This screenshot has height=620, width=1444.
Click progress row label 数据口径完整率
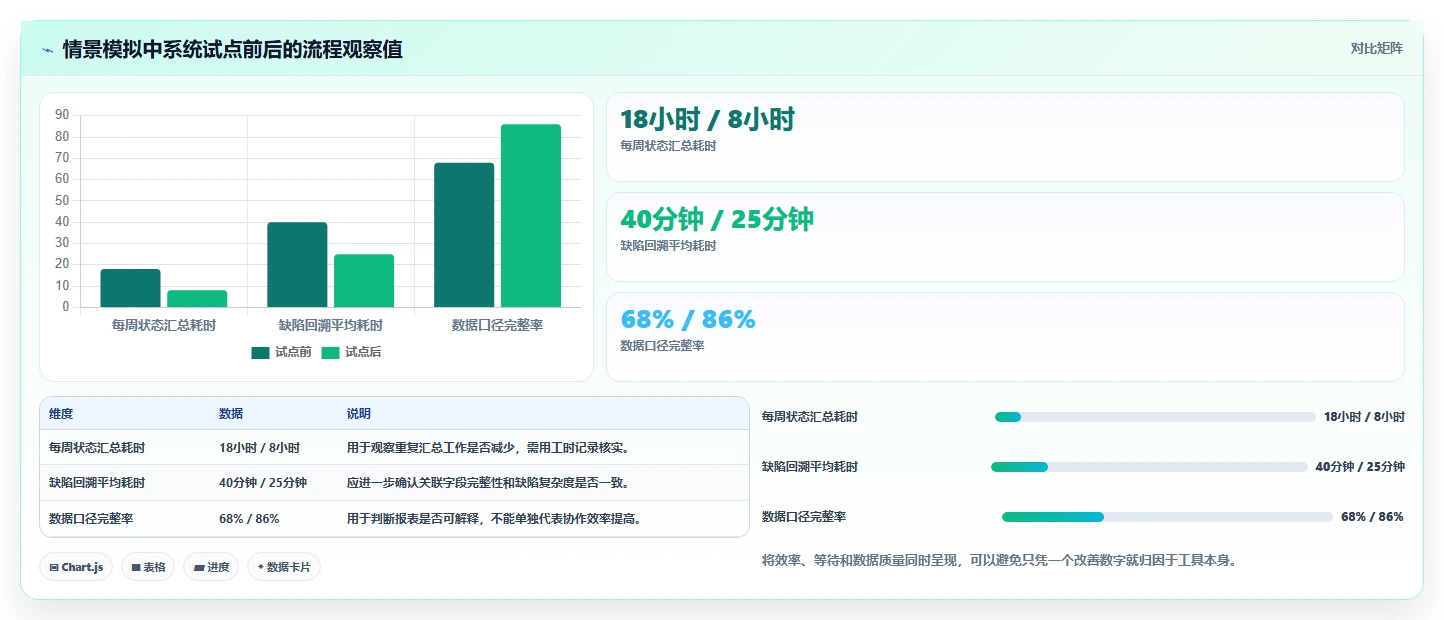click(x=804, y=517)
